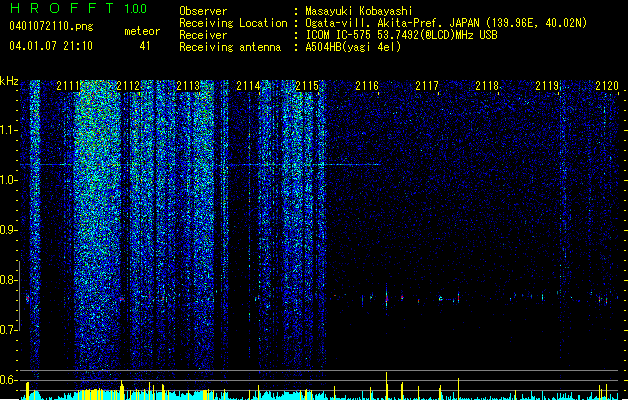
Task: Select antenna value A504HB(yagi 4el)
Action: pos(353,47)
